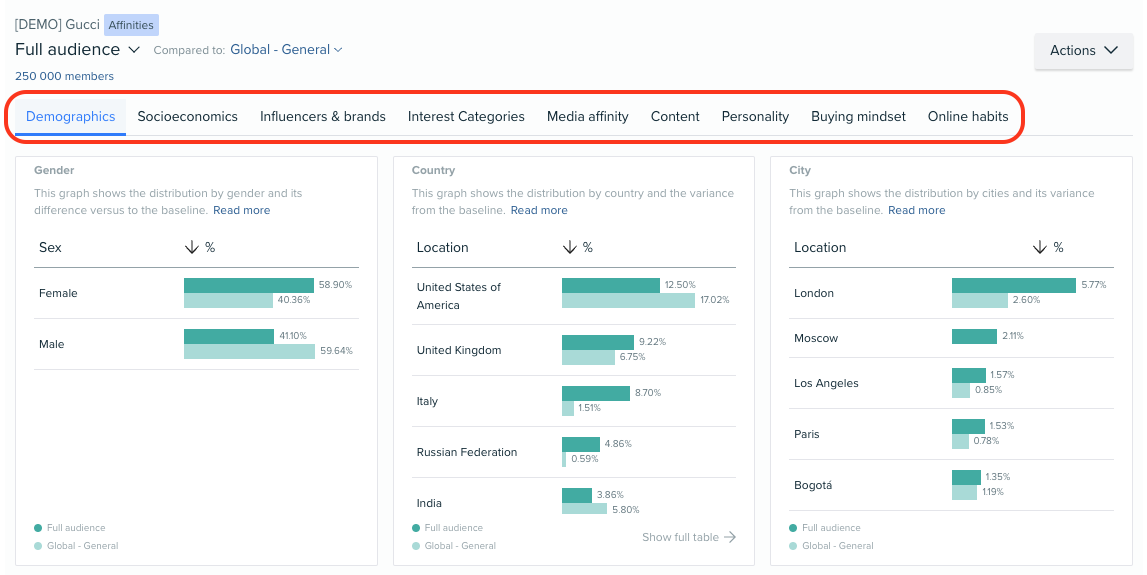Sort Gender table by percentage arrow
The height and width of the screenshot is (575, 1147).
click(193, 247)
